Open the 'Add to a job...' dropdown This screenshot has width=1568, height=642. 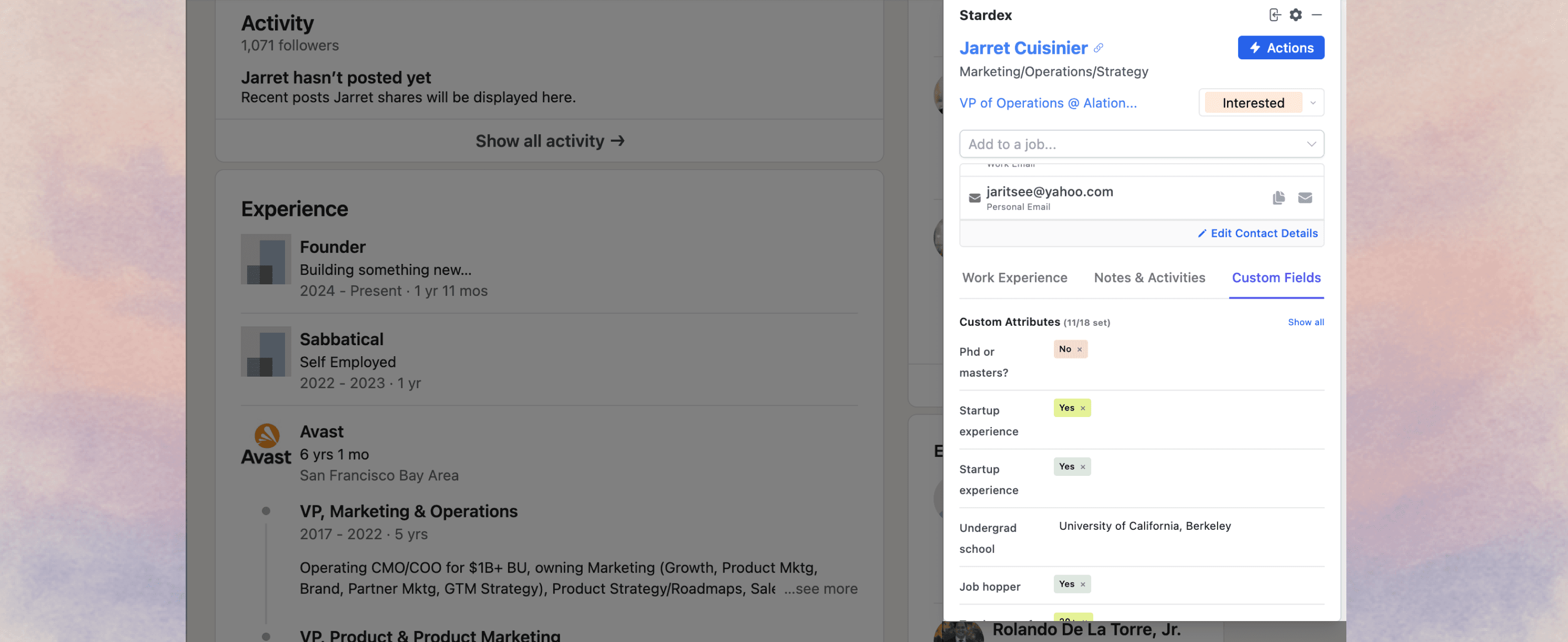tap(1141, 144)
